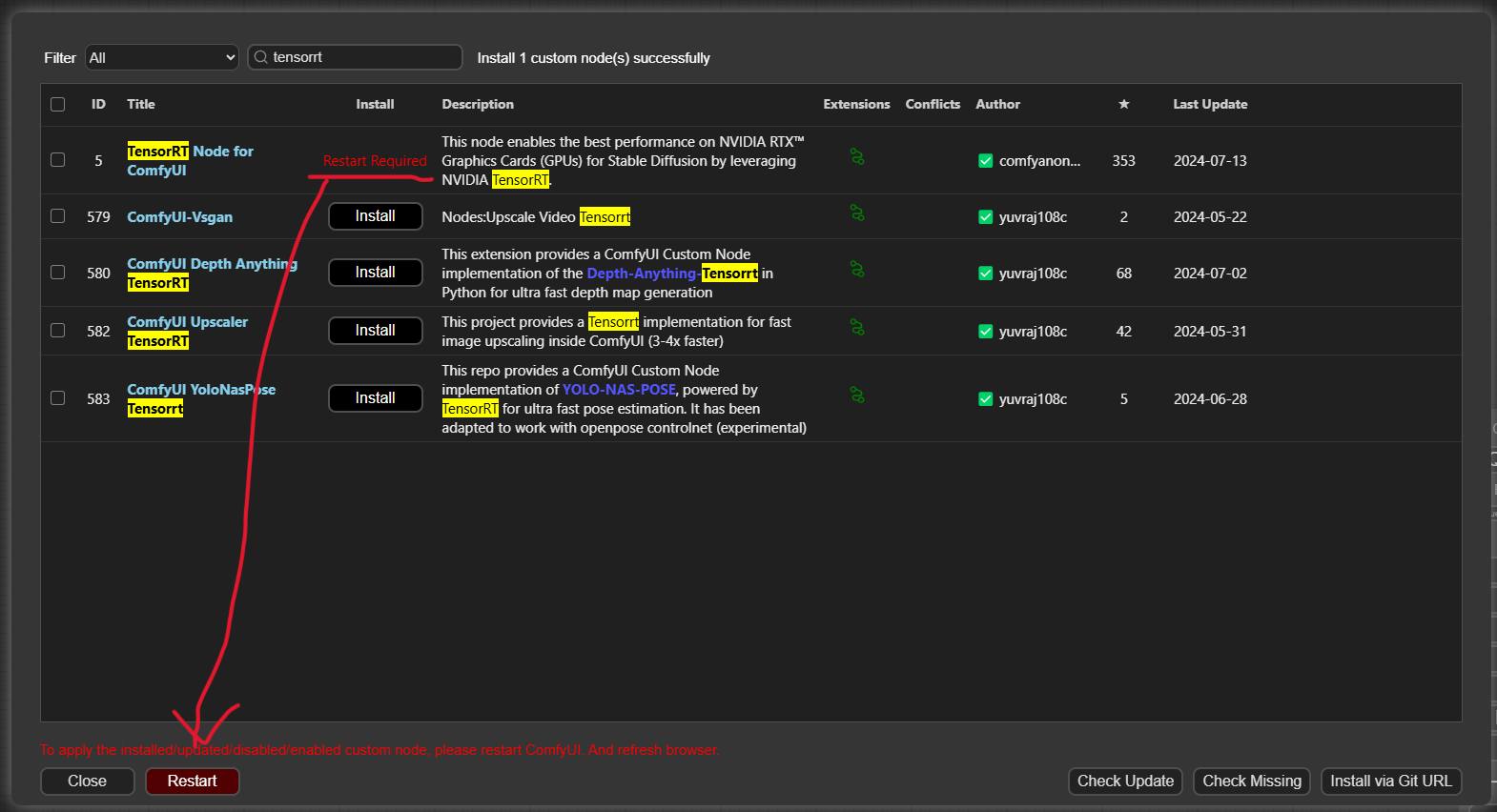Select checkbox for ComfyUI Upscaler TensorRT
Image resolution: width=1497 pixels, height=812 pixels.
pyautogui.click(x=58, y=330)
